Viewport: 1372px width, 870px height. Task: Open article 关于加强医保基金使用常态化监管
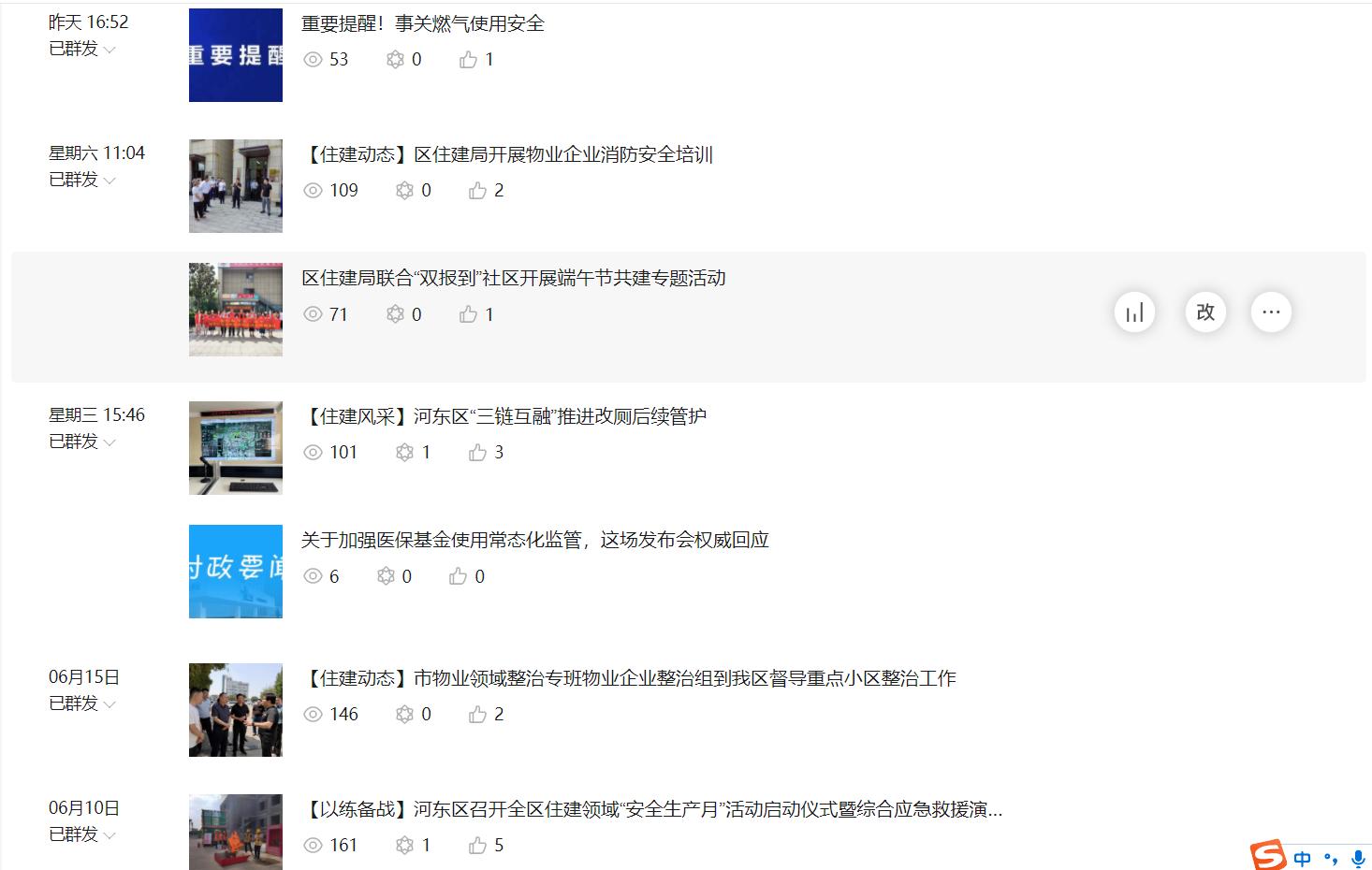click(x=535, y=540)
